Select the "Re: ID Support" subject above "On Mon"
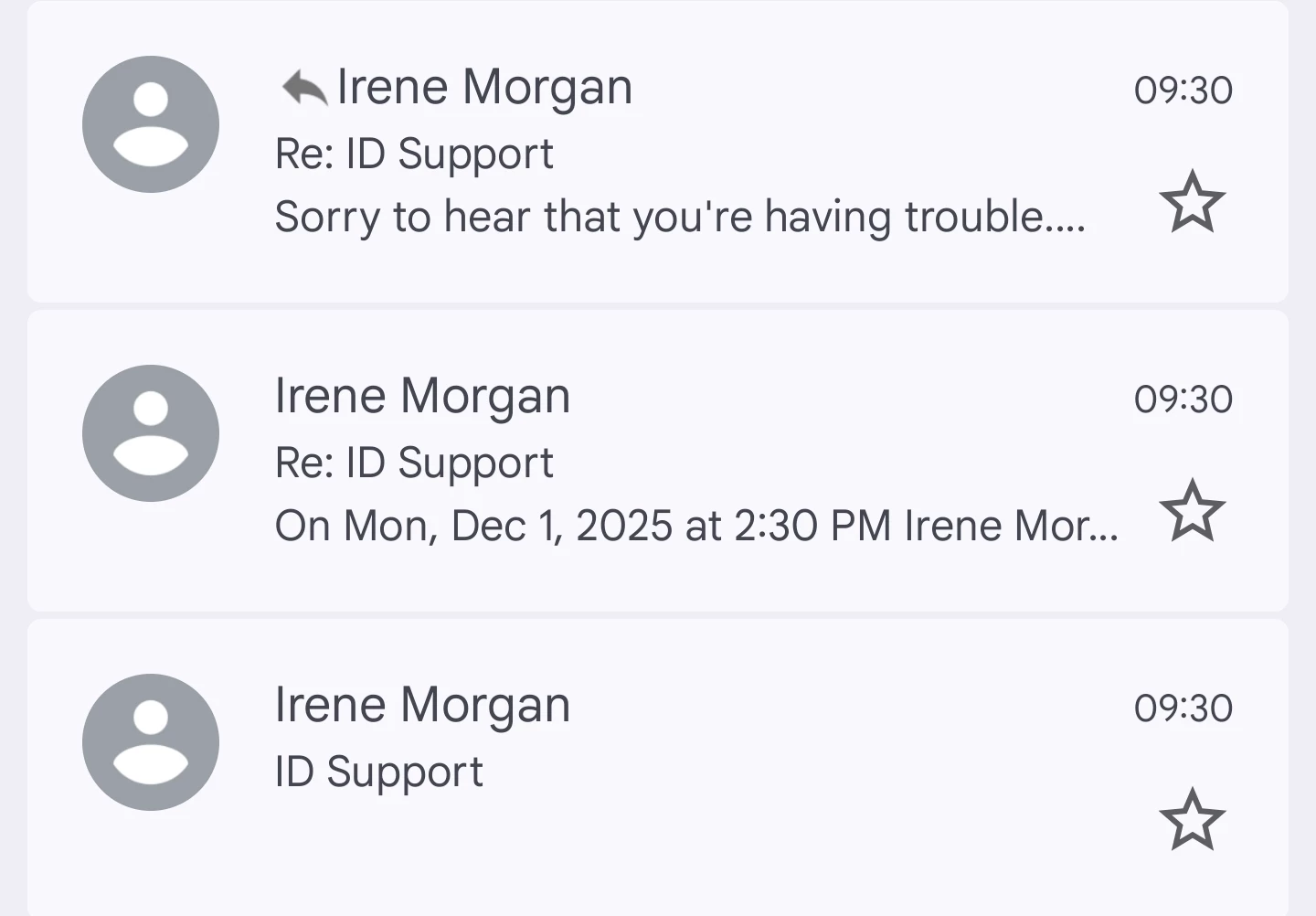The image size is (1316, 916). tap(414, 463)
